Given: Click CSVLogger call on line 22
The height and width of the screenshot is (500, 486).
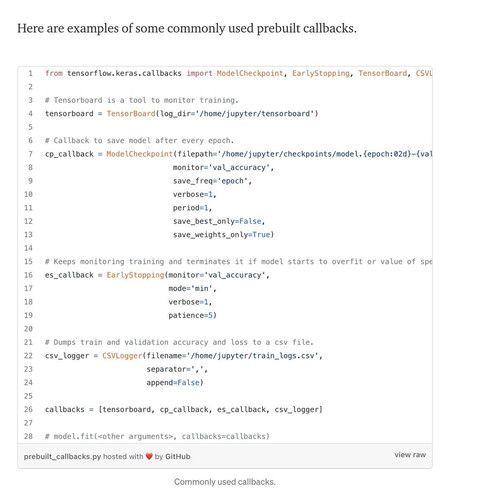Looking at the screenshot, I should (122, 356).
